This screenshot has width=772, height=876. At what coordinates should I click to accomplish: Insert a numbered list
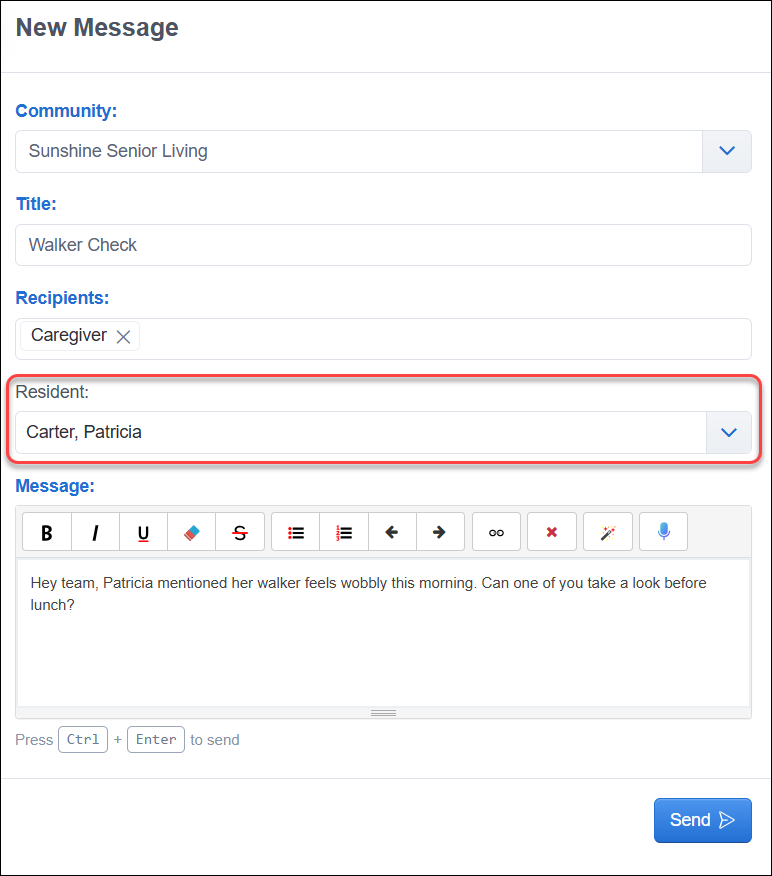[x=344, y=532]
